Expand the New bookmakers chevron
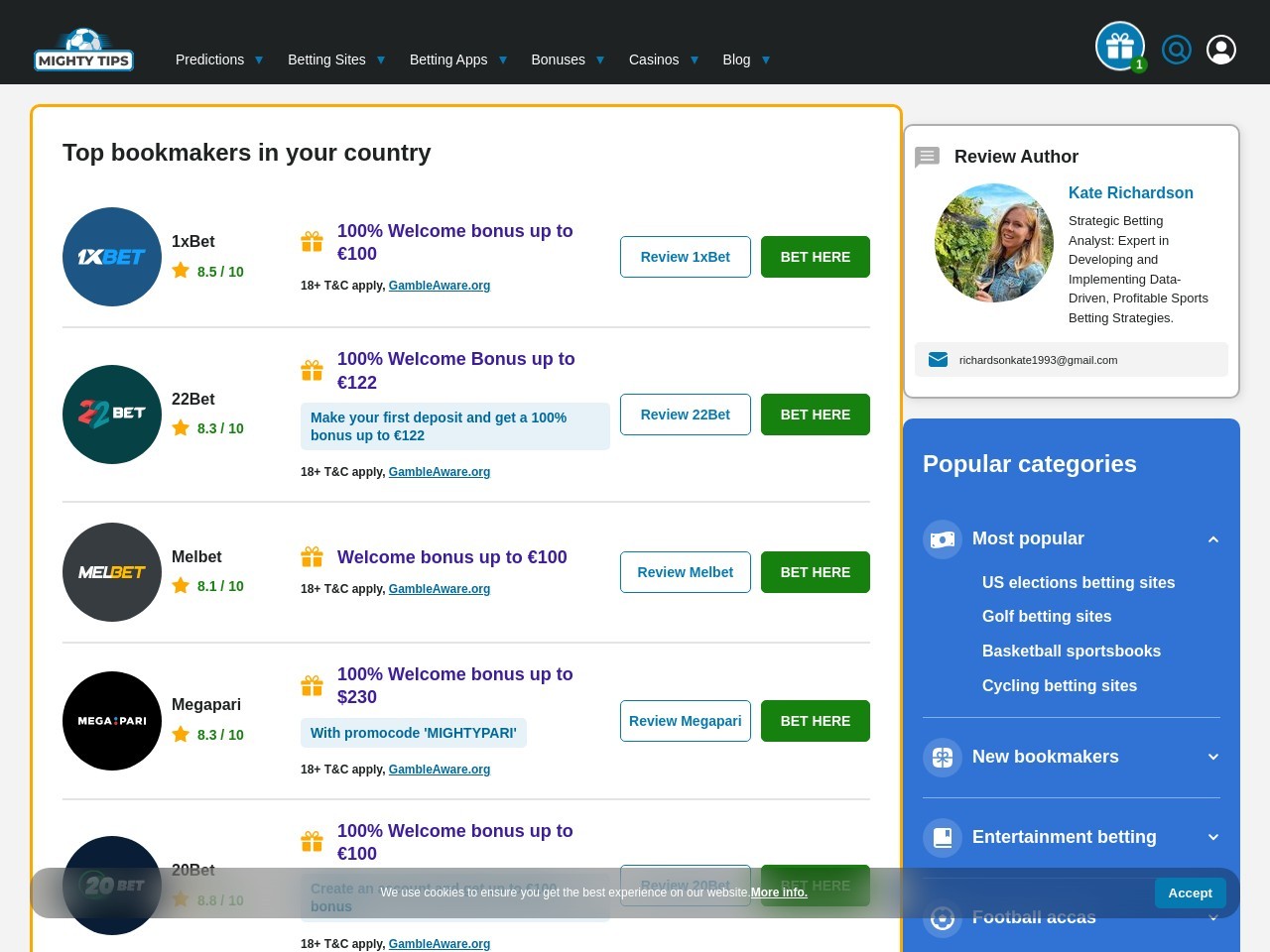The width and height of the screenshot is (1270, 952). point(1212,757)
